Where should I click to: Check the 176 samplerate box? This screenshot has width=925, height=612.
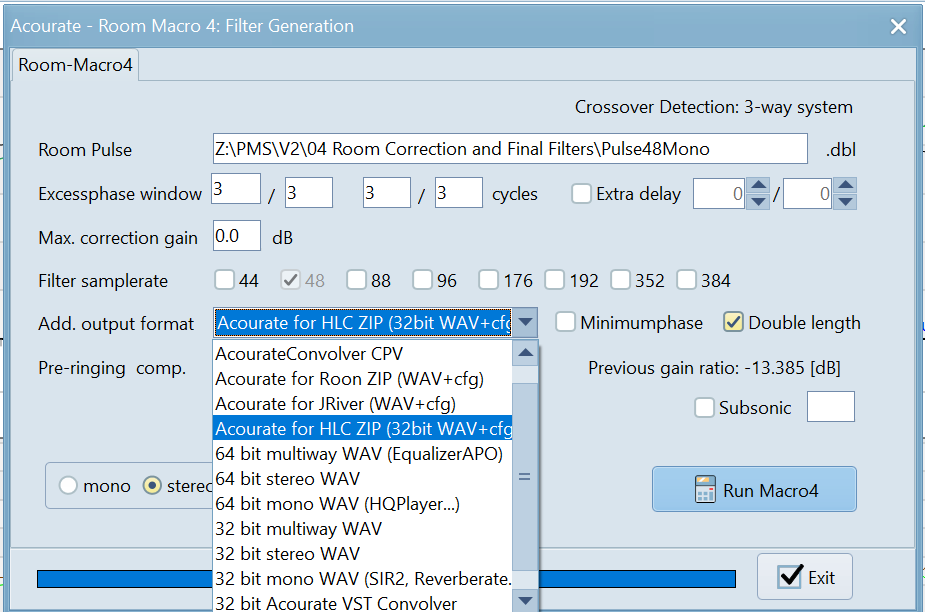coord(489,280)
